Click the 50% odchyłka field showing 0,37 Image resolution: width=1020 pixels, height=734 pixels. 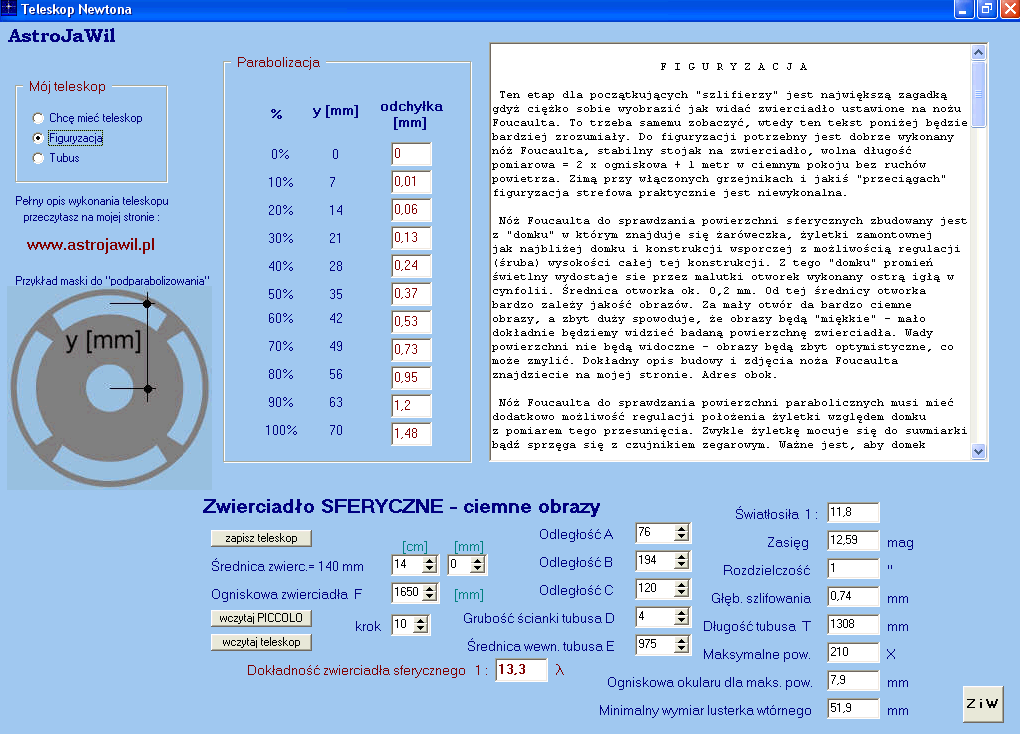[x=412, y=294]
